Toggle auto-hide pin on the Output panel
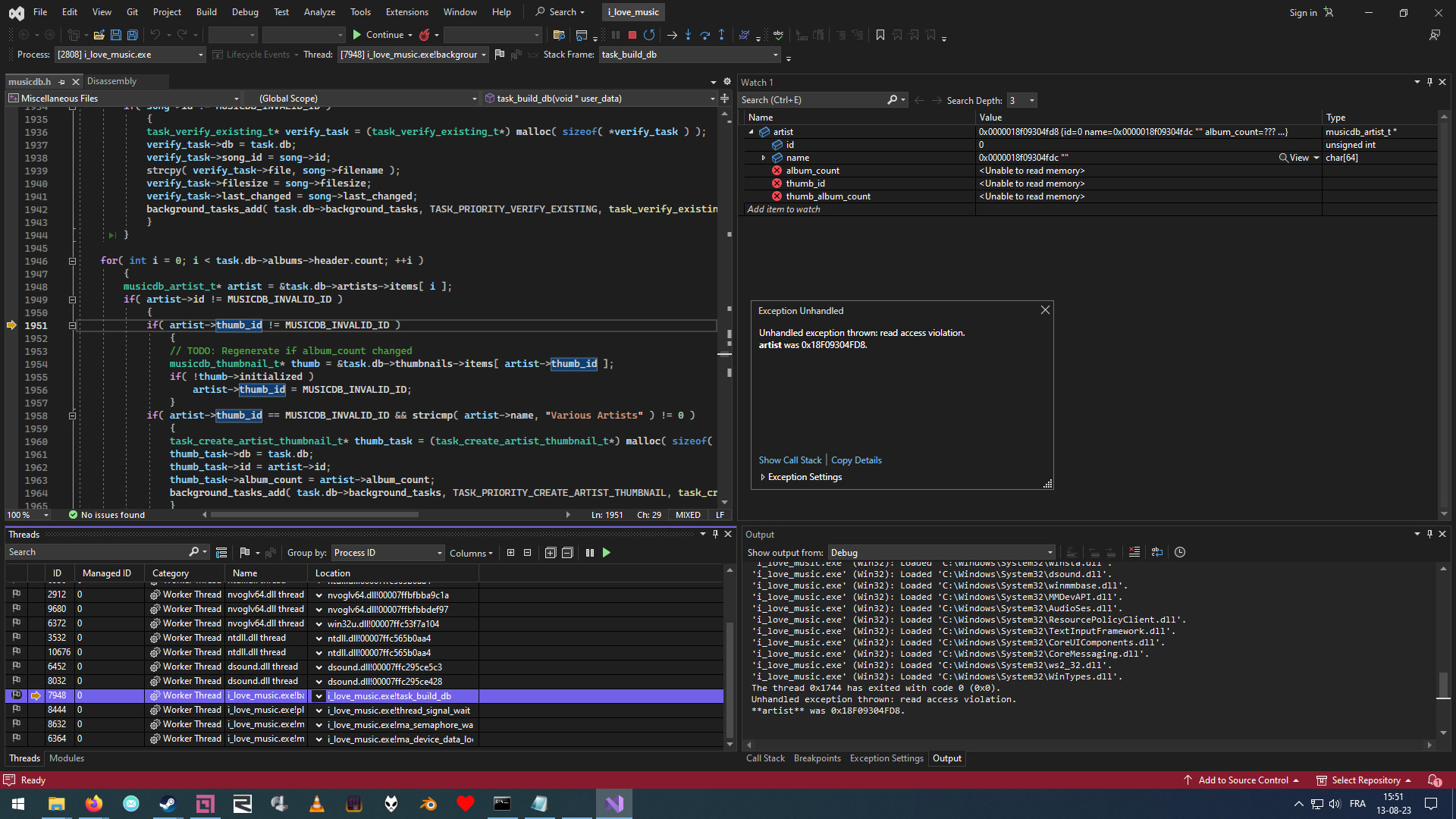 1429,534
